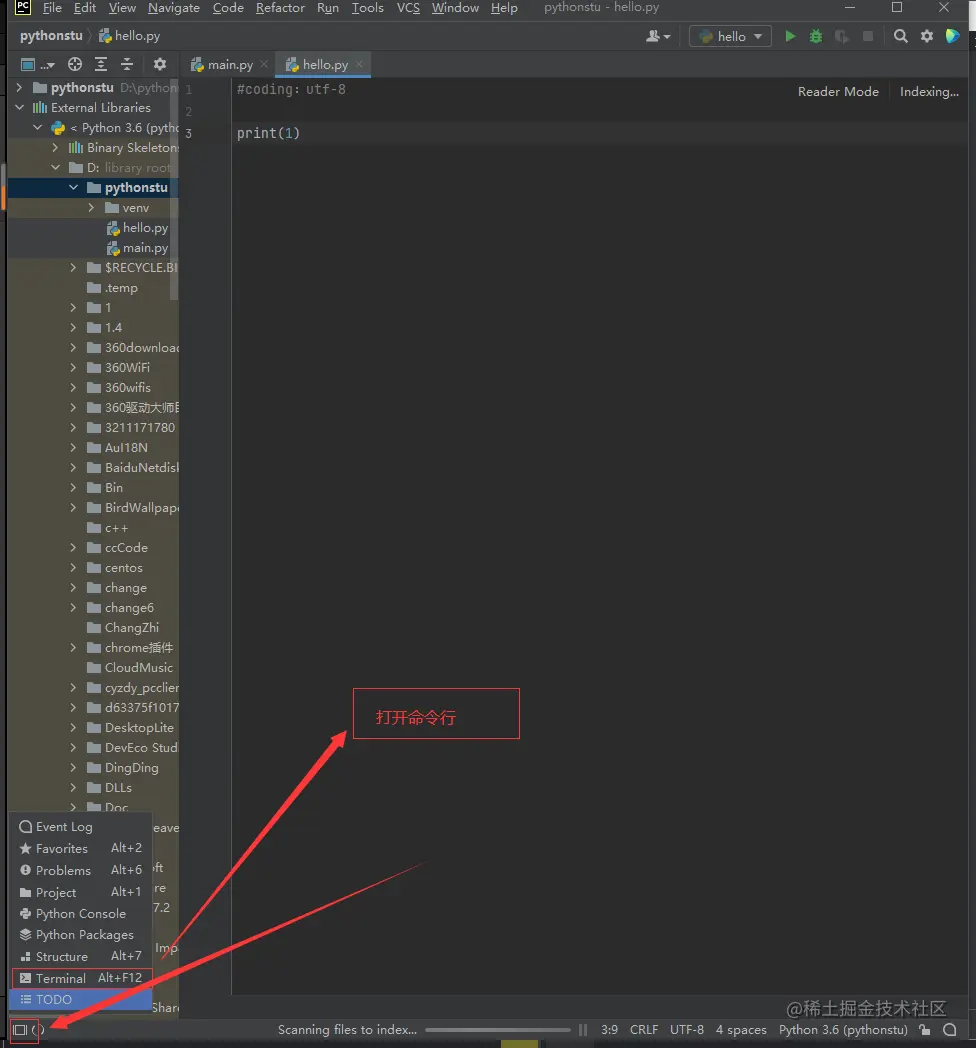Image resolution: width=976 pixels, height=1048 pixels.
Task: Open the Navigate menu
Action: 174,8
